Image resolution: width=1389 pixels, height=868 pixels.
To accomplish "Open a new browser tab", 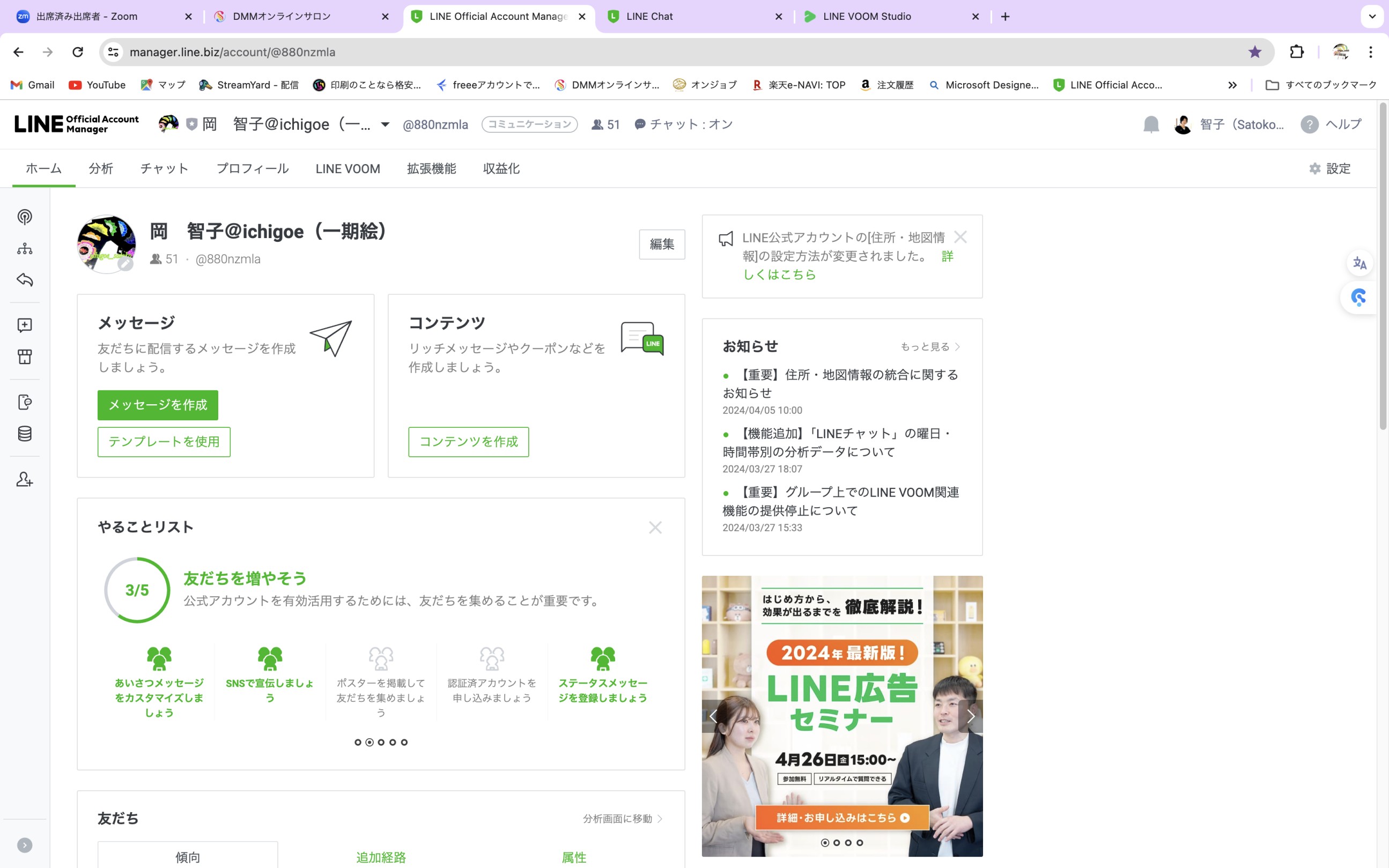I will (1005, 17).
